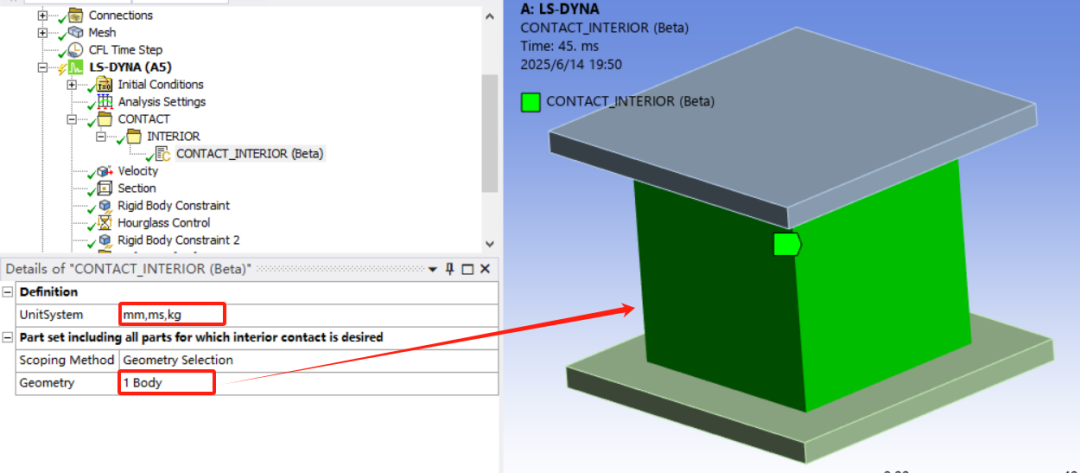Click the Scoping Method property label
This screenshot has width=1080, height=473.
(x=67, y=360)
